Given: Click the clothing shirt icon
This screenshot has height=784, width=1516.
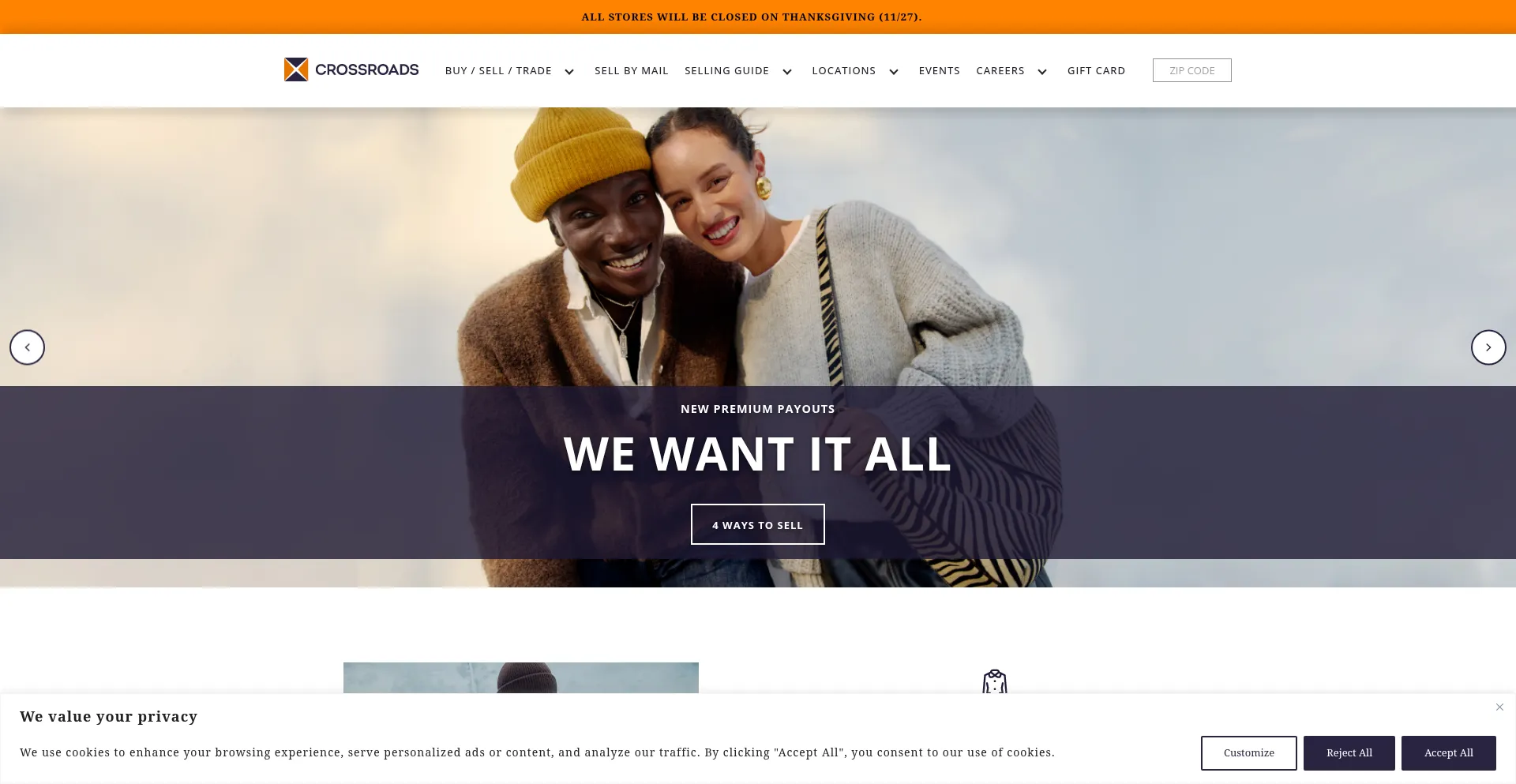Looking at the screenshot, I should (995, 681).
